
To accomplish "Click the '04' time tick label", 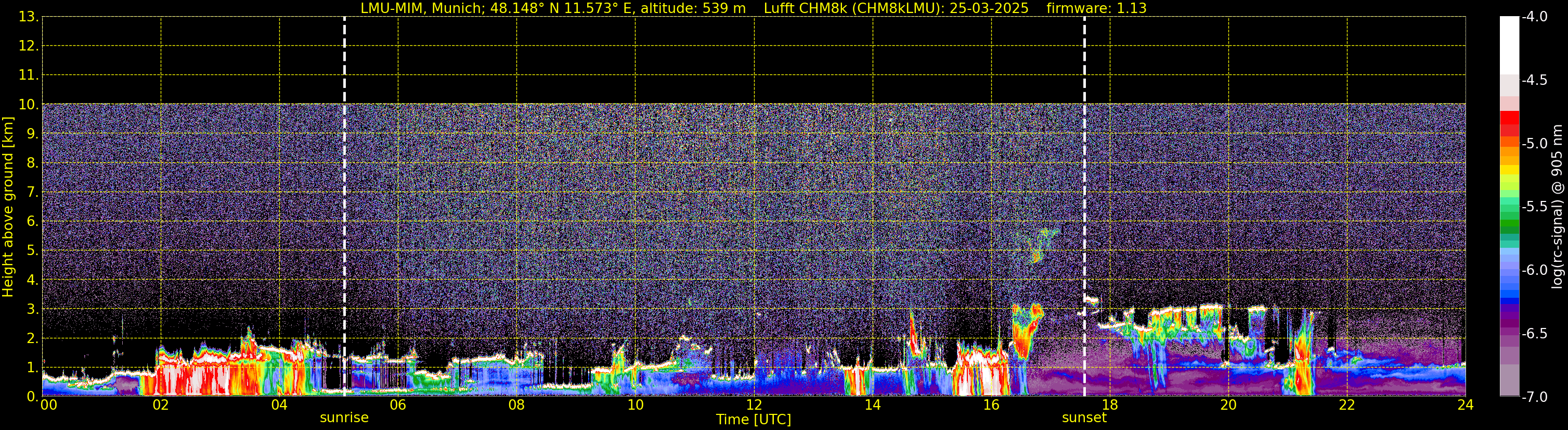I will pyautogui.click(x=279, y=405).
